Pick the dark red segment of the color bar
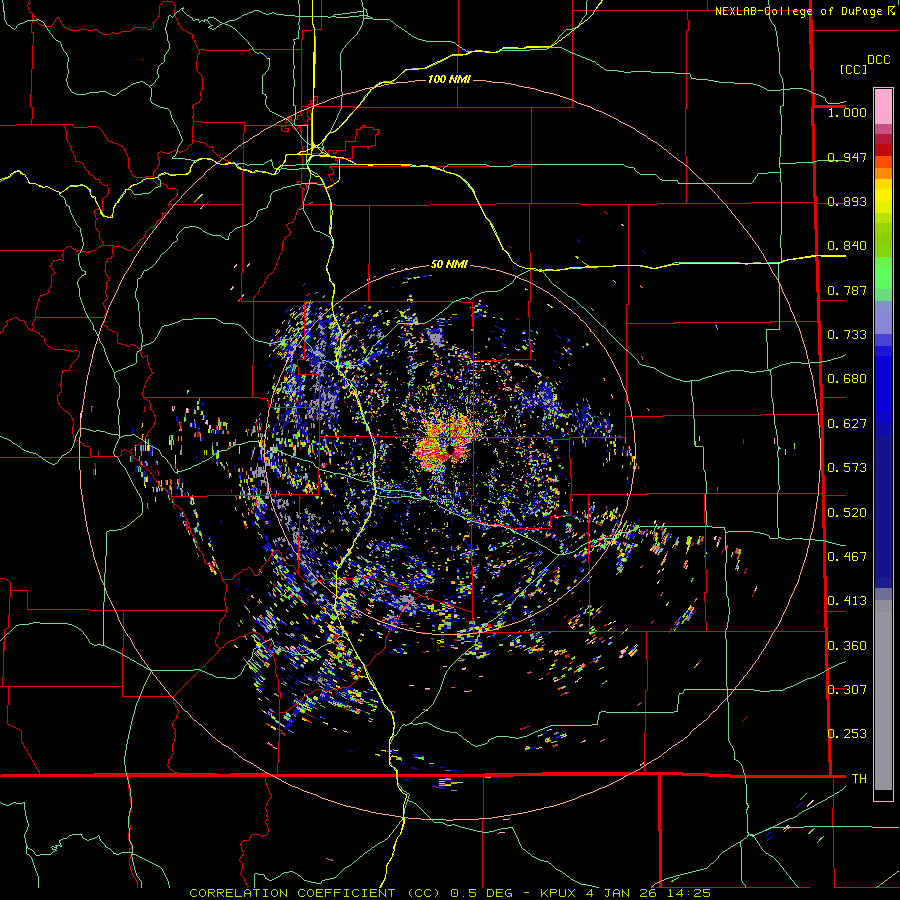900x900 pixels. click(x=883, y=150)
